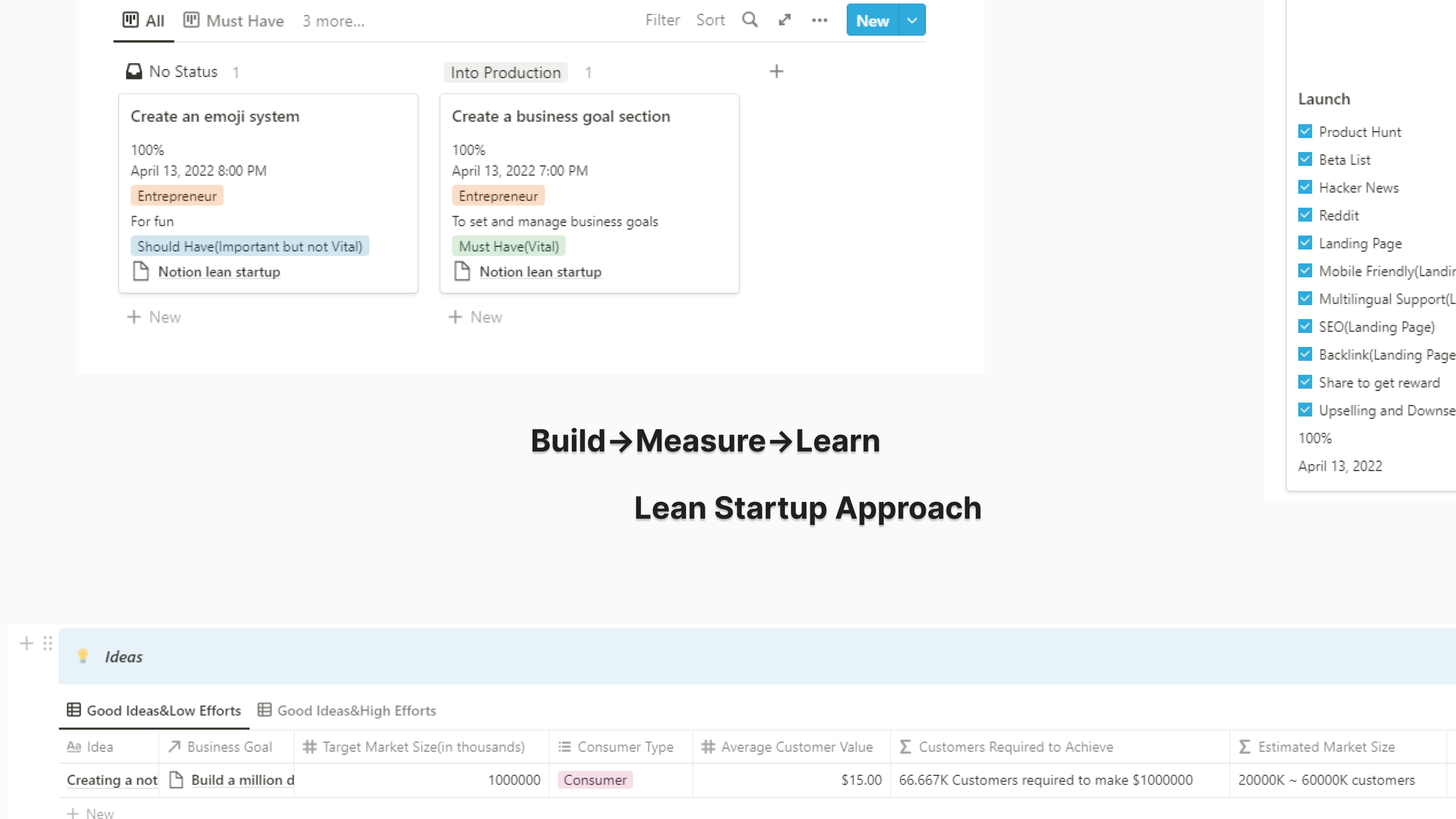Screen dimensions: 1456x819
Task: Click the sum icon on Estimated Market Size column
Action: (1243, 746)
